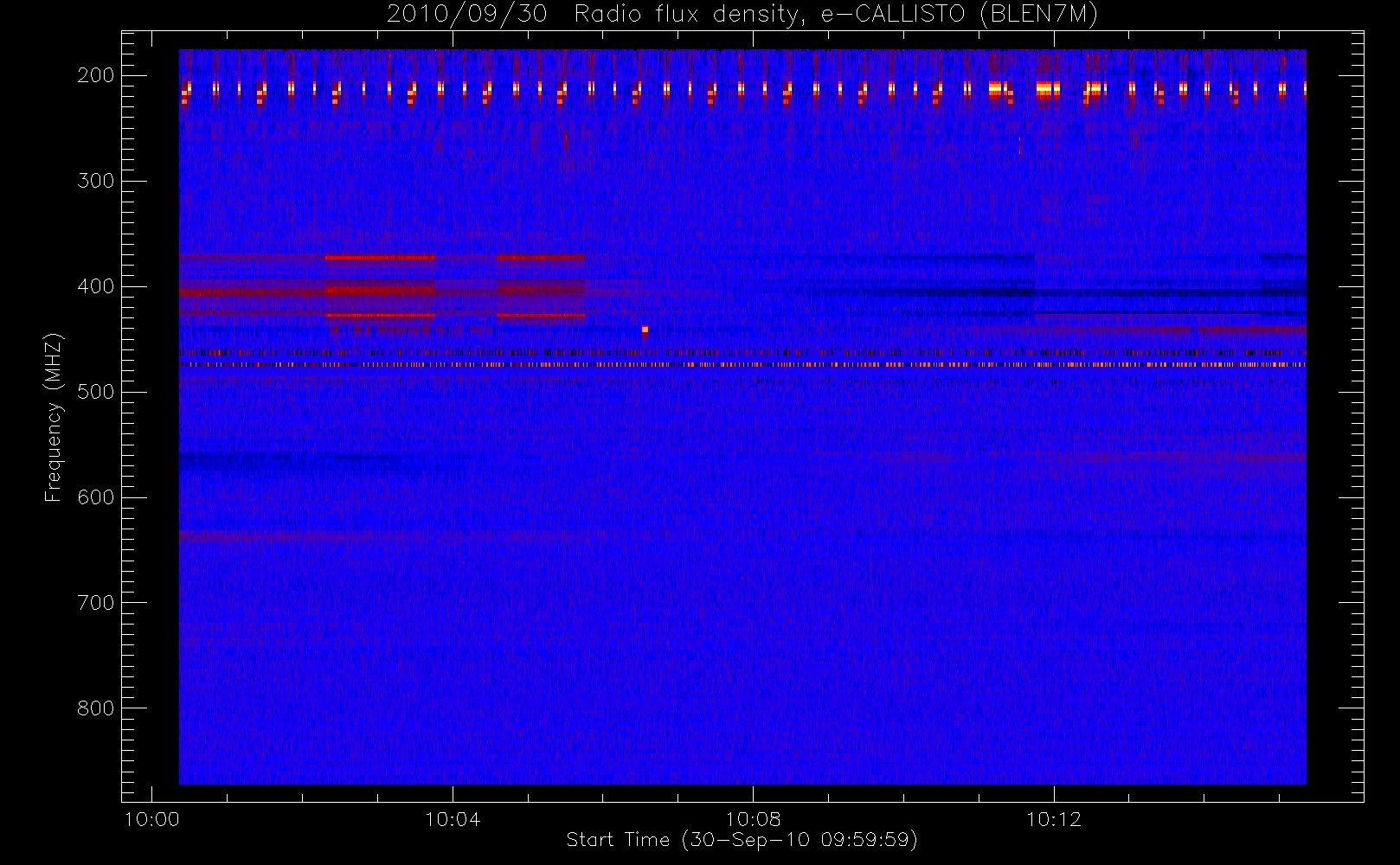Click the small bright burst spot near 440 MHz
Viewport: 1400px width, 865px height.
point(645,330)
